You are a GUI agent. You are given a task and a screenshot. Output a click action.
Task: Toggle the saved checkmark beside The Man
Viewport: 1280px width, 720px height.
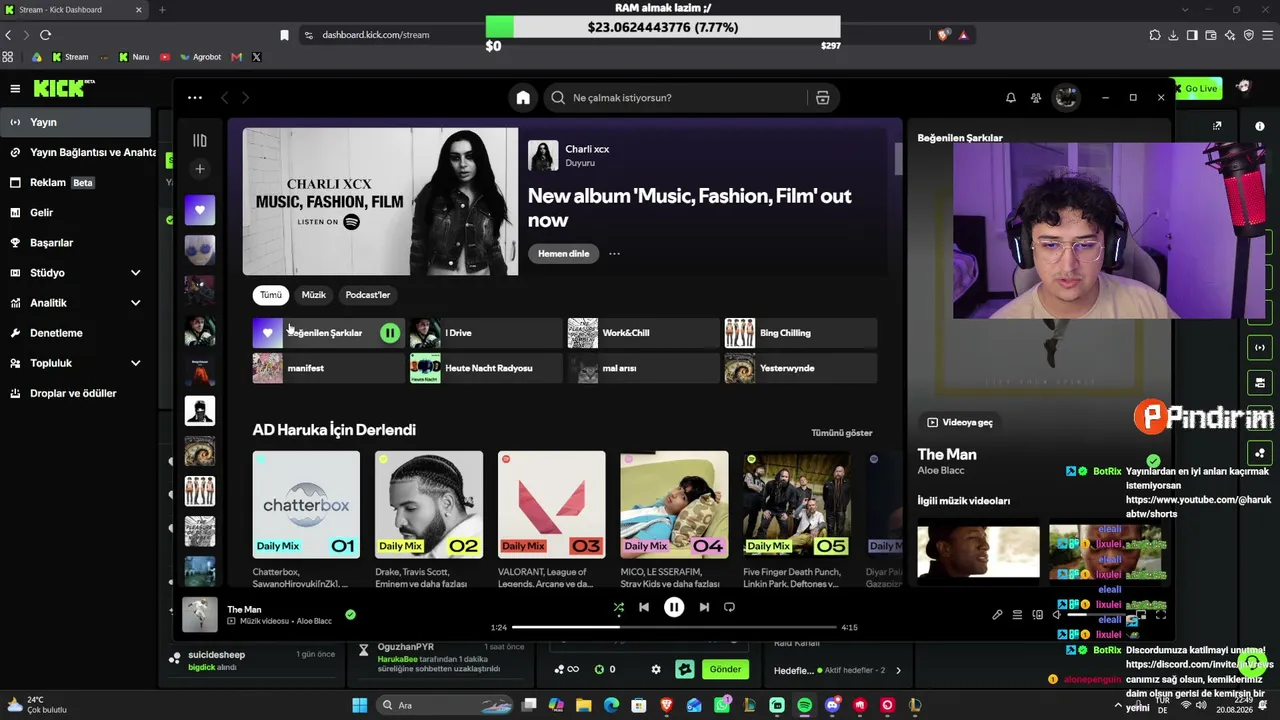tap(350, 614)
